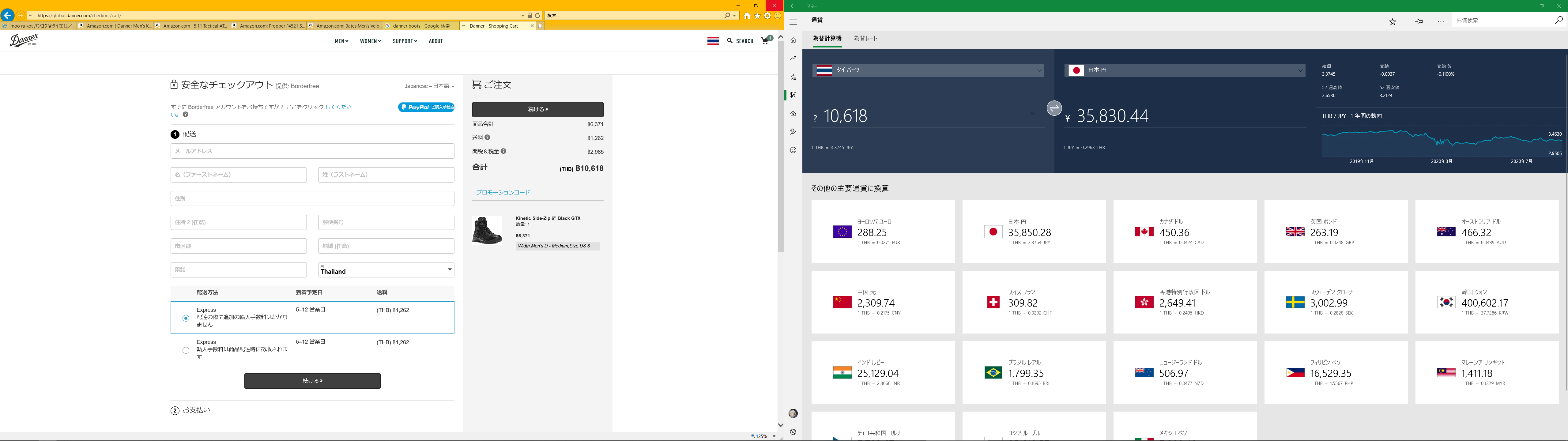Image resolution: width=1568 pixels, height=441 pixels.
Task: Switch to the Amazon.com 5.11 Tactical browser tab
Action: [192, 26]
